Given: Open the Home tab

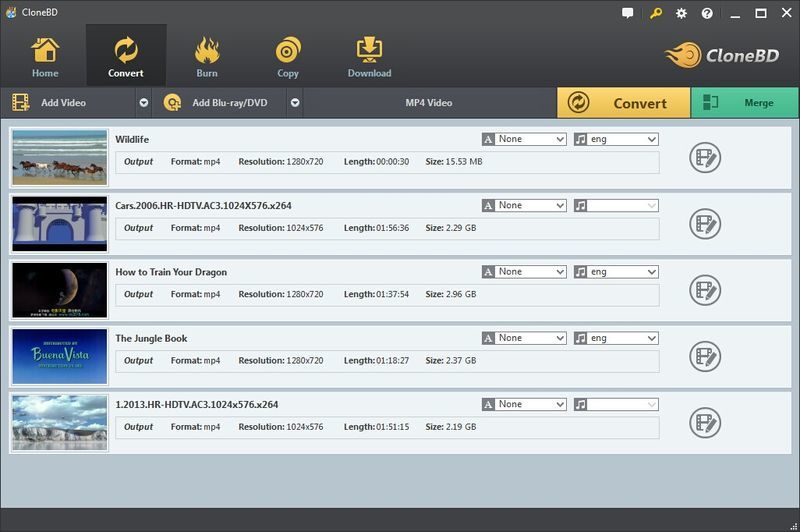Looking at the screenshot, I should tap(45, 57).
